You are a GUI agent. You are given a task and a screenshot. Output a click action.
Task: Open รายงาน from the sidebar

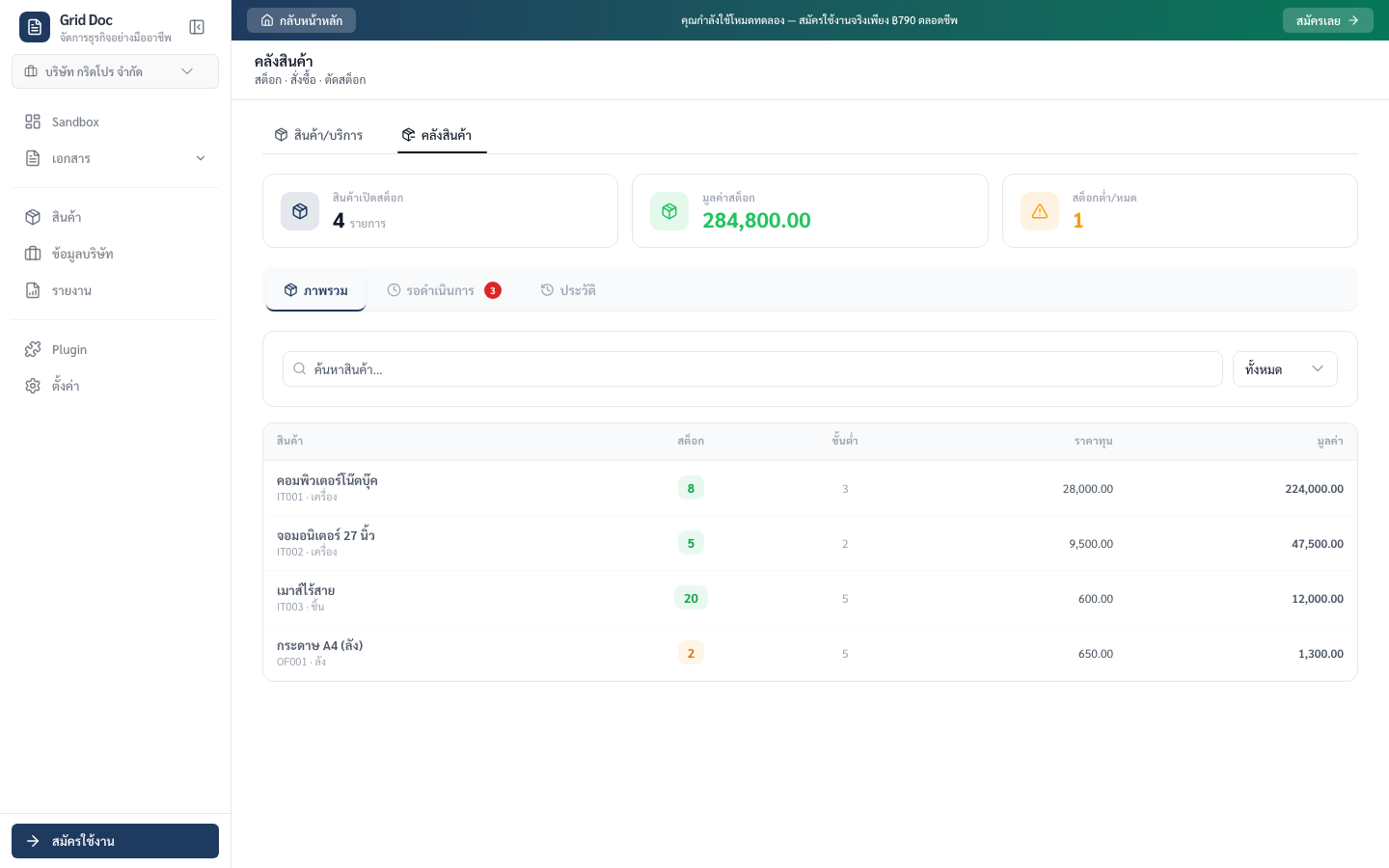coord(71,290)
